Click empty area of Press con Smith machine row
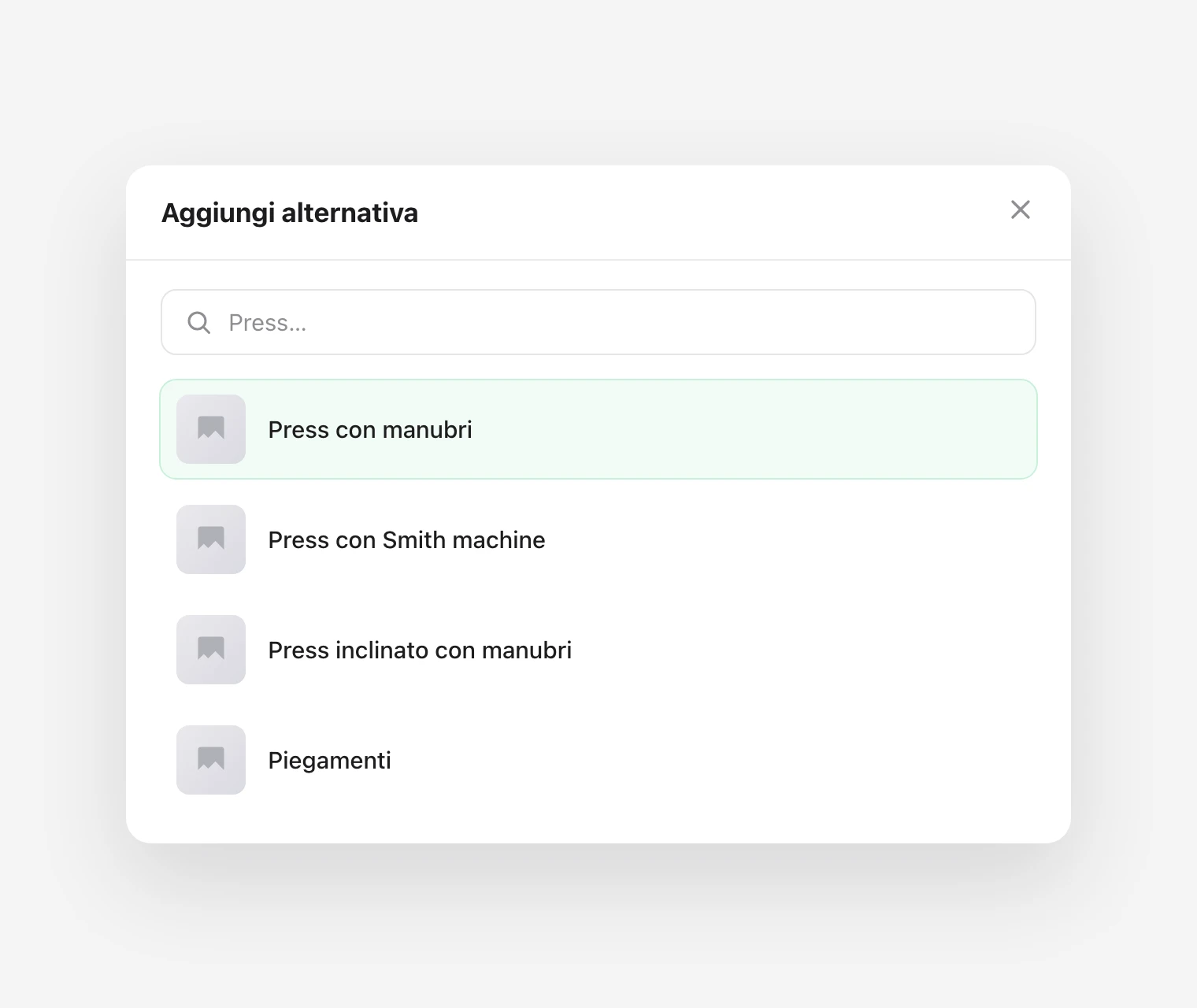 click(787, 539)
